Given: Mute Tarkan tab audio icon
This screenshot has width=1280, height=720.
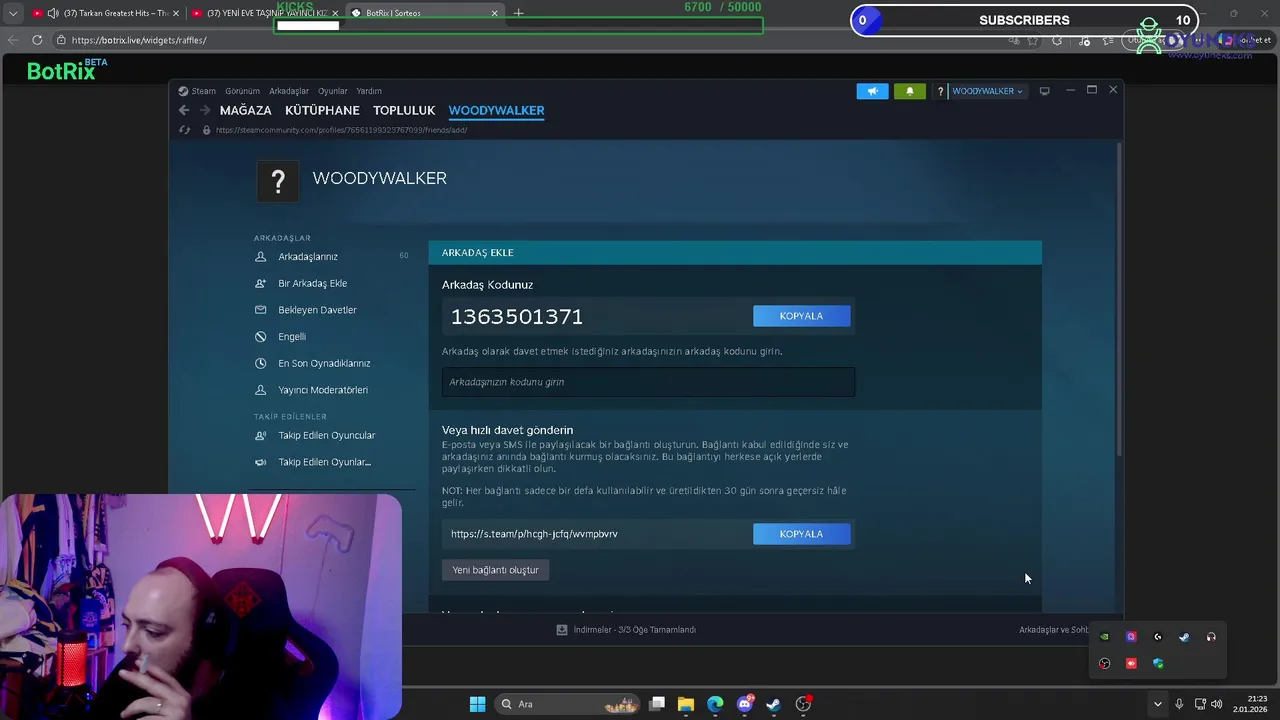Looking at the screenshot, I should 52,13.
